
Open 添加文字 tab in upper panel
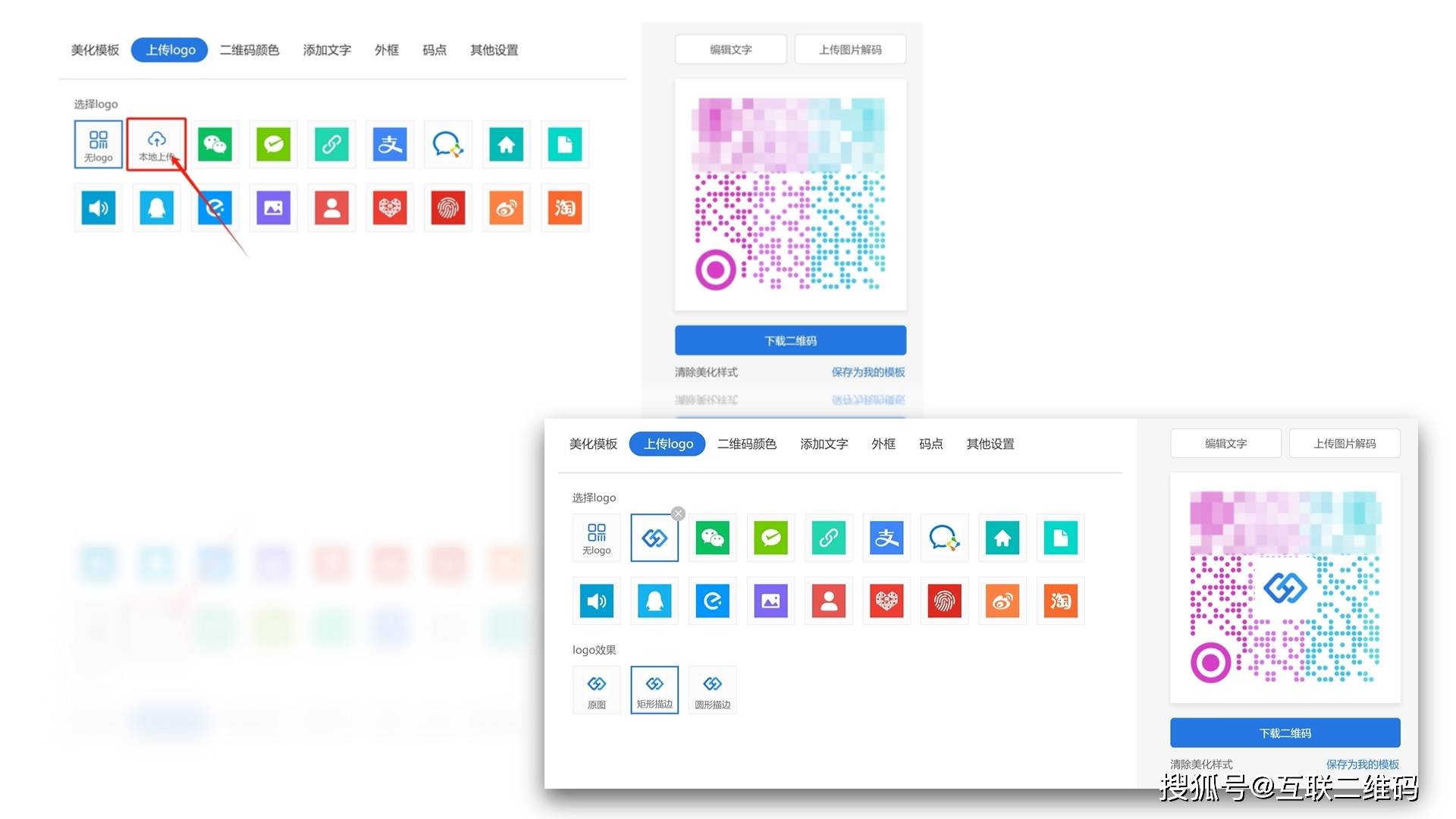(x=327, y=50)
